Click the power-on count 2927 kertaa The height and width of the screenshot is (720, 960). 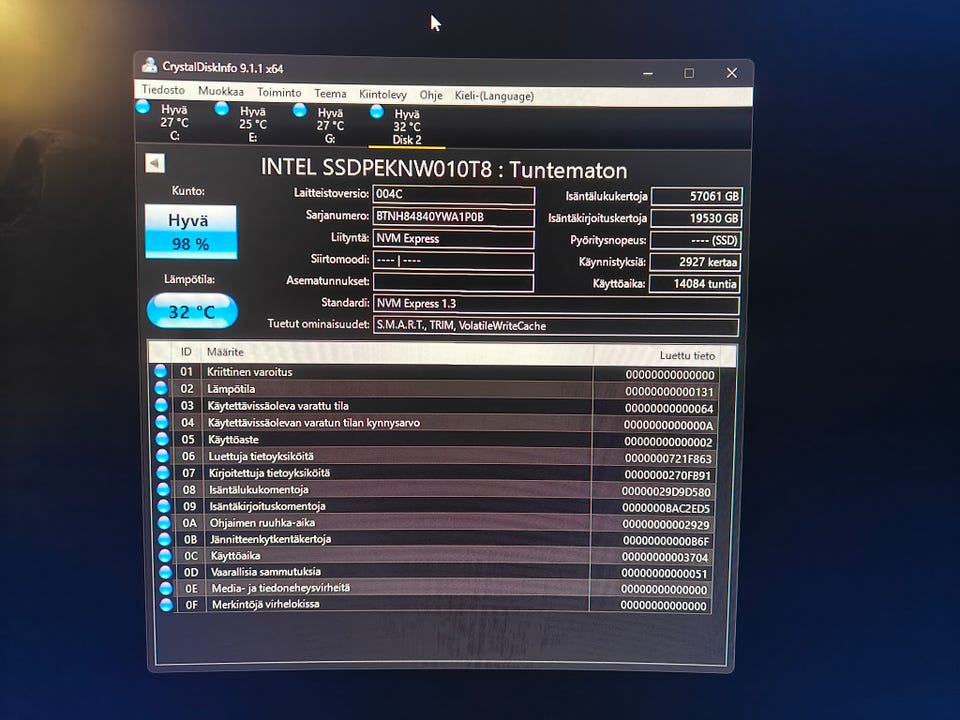(x=695, y=262)
